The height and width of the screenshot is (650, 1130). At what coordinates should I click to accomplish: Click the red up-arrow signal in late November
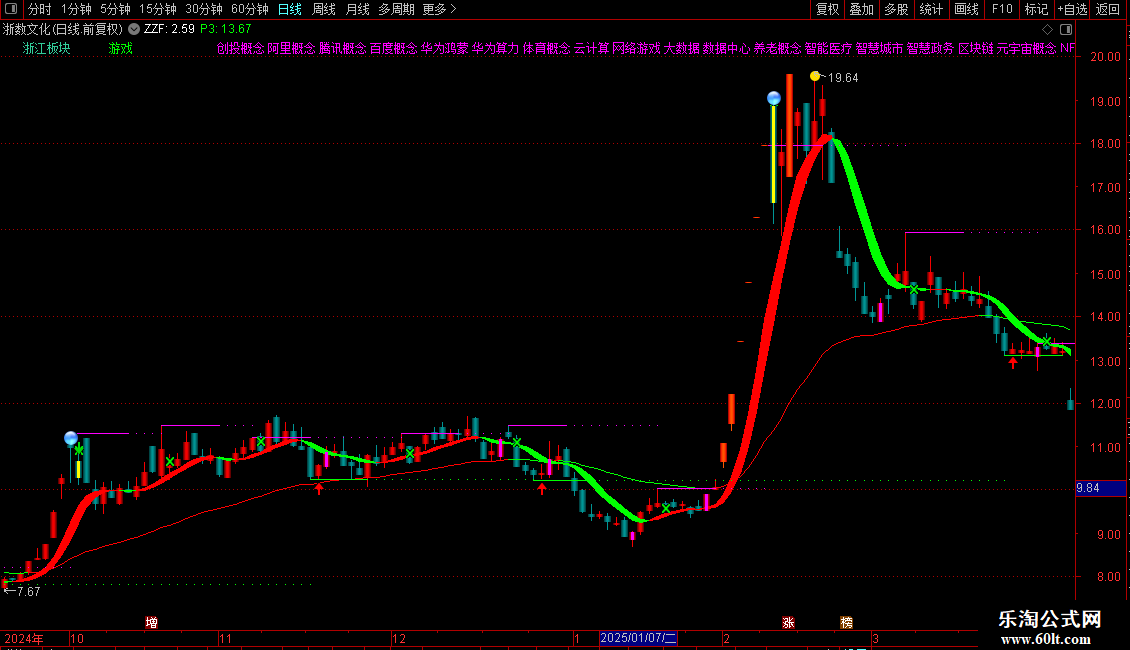[319, 488]
